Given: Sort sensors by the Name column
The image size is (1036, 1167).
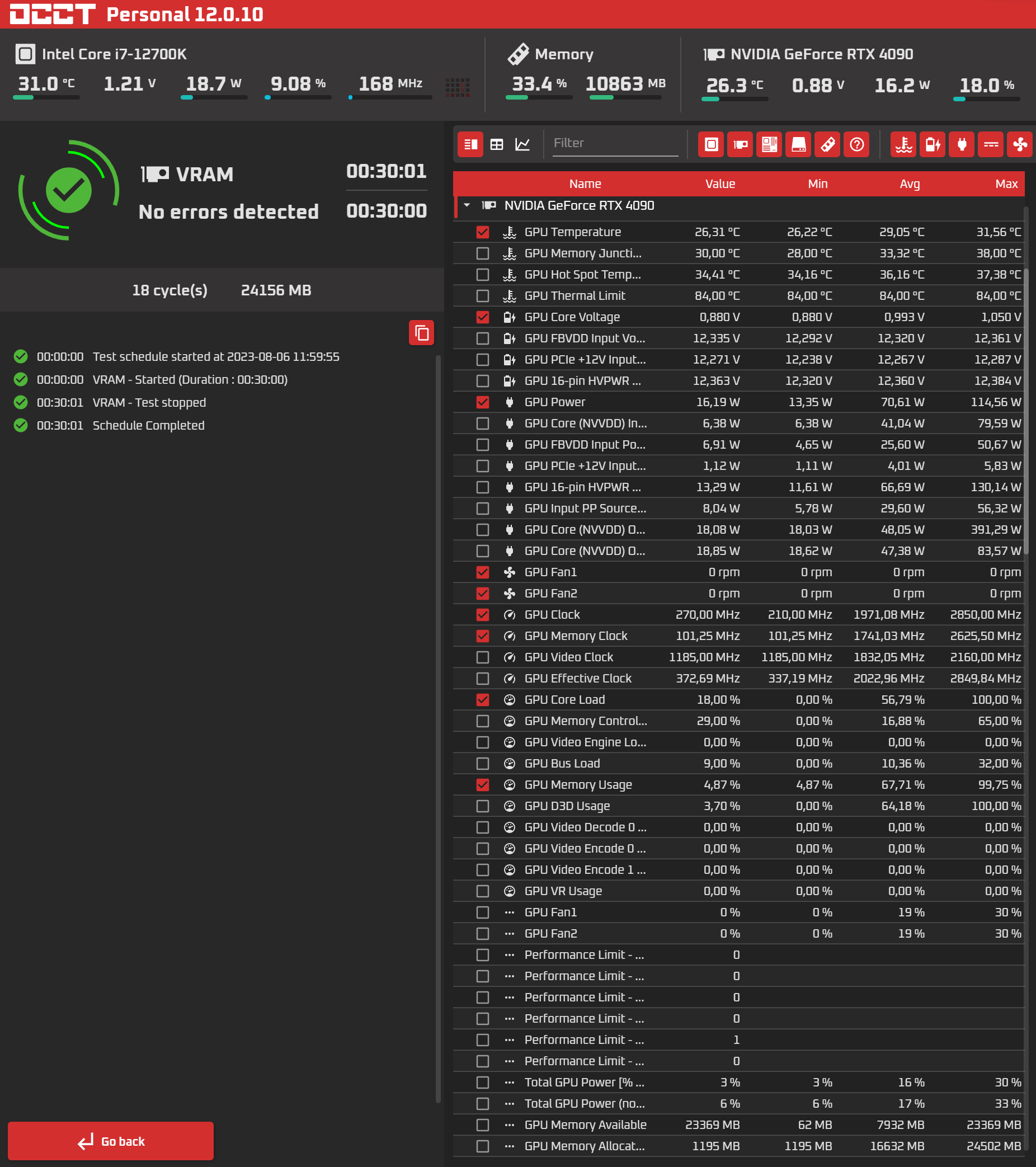Looking at the screenshot, I should coord(585,184).
